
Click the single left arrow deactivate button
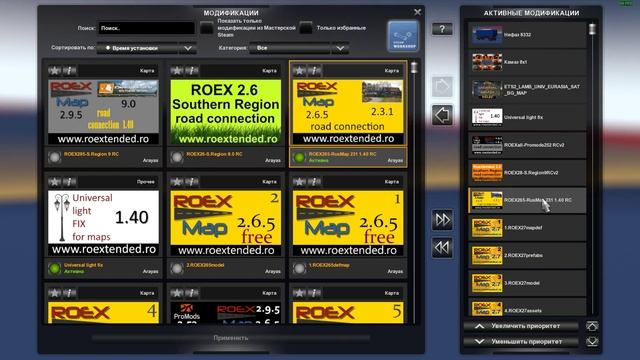(x=442, y=115)
